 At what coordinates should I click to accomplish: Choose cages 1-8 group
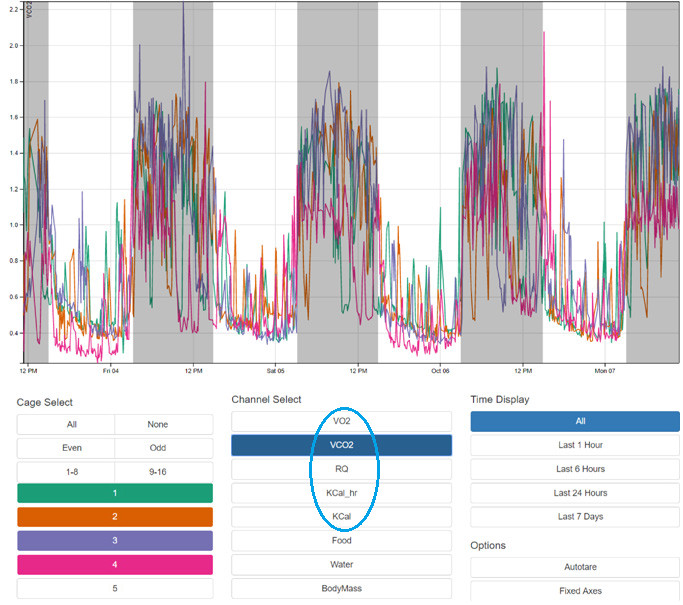66,472
